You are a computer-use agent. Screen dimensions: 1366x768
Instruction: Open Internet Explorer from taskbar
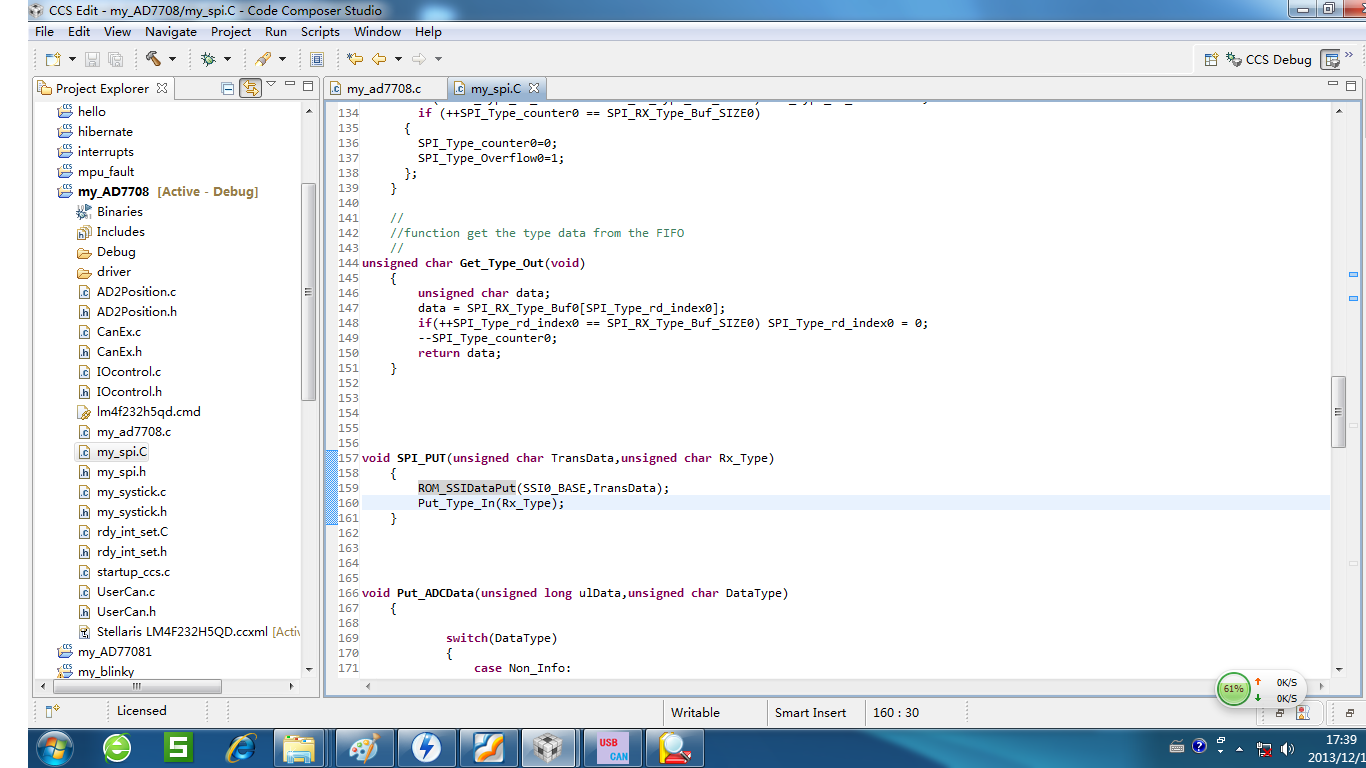(x=241, y=748)
